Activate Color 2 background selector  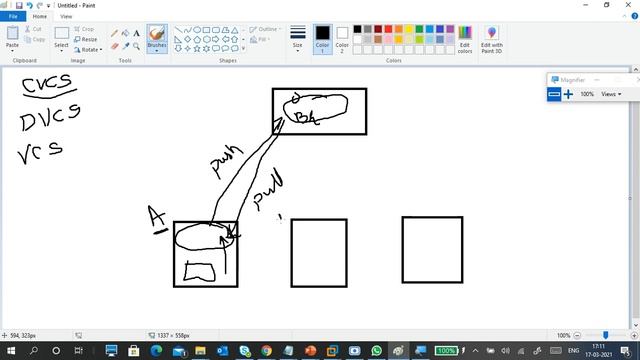342,39
